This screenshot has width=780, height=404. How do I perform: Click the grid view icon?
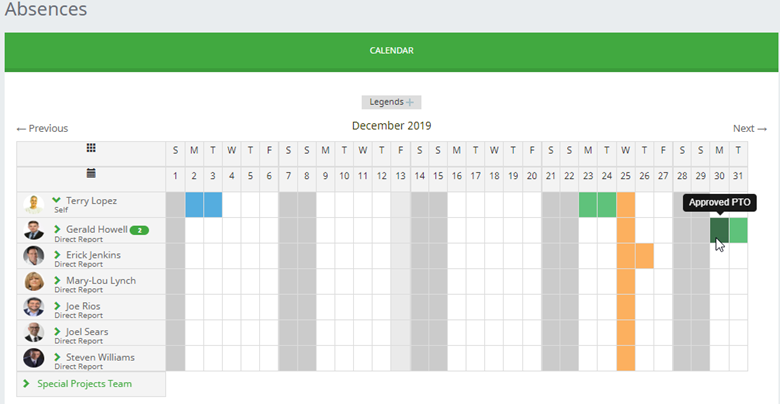91,148
